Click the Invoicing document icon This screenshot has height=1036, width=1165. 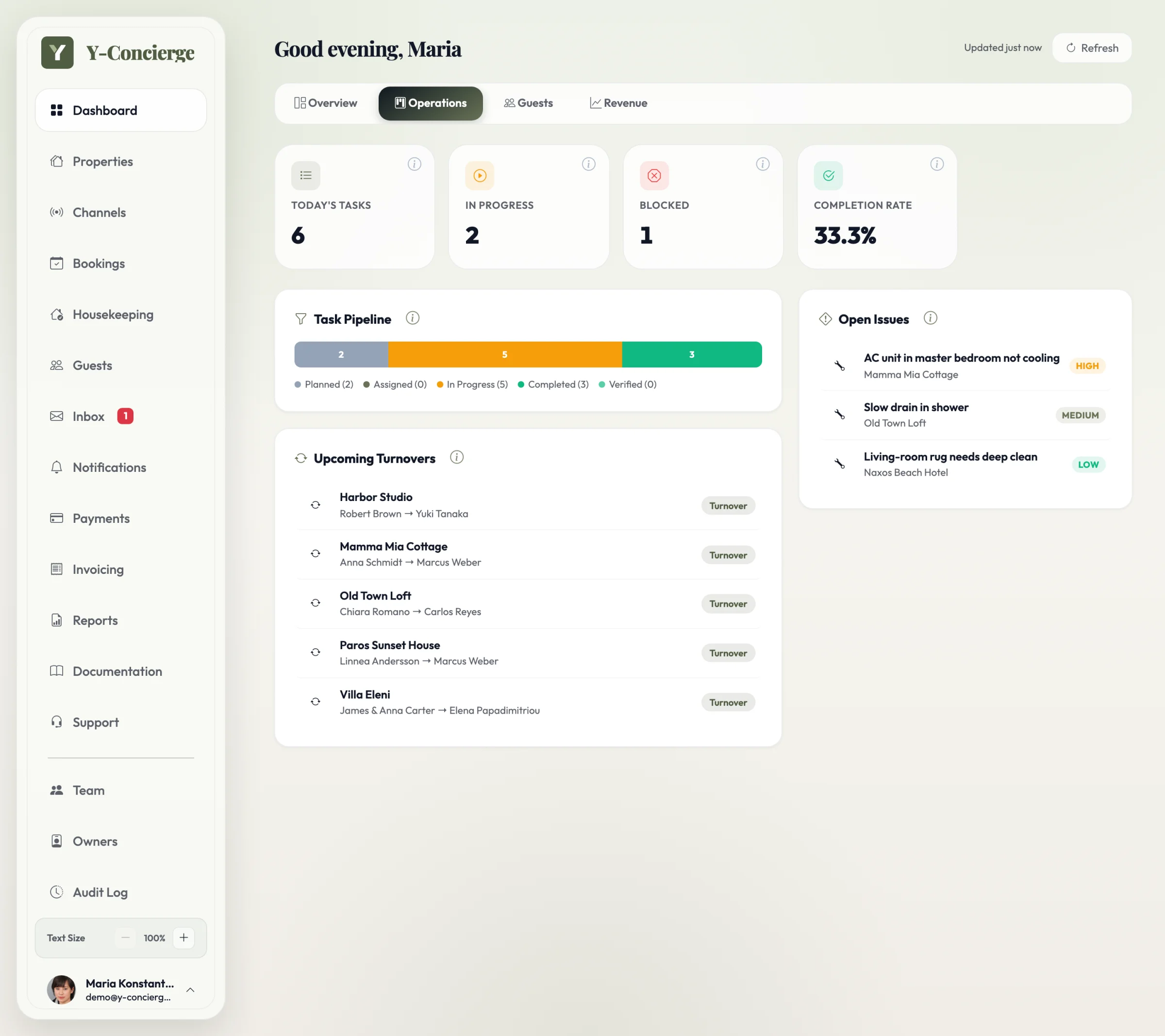point(56,569)
